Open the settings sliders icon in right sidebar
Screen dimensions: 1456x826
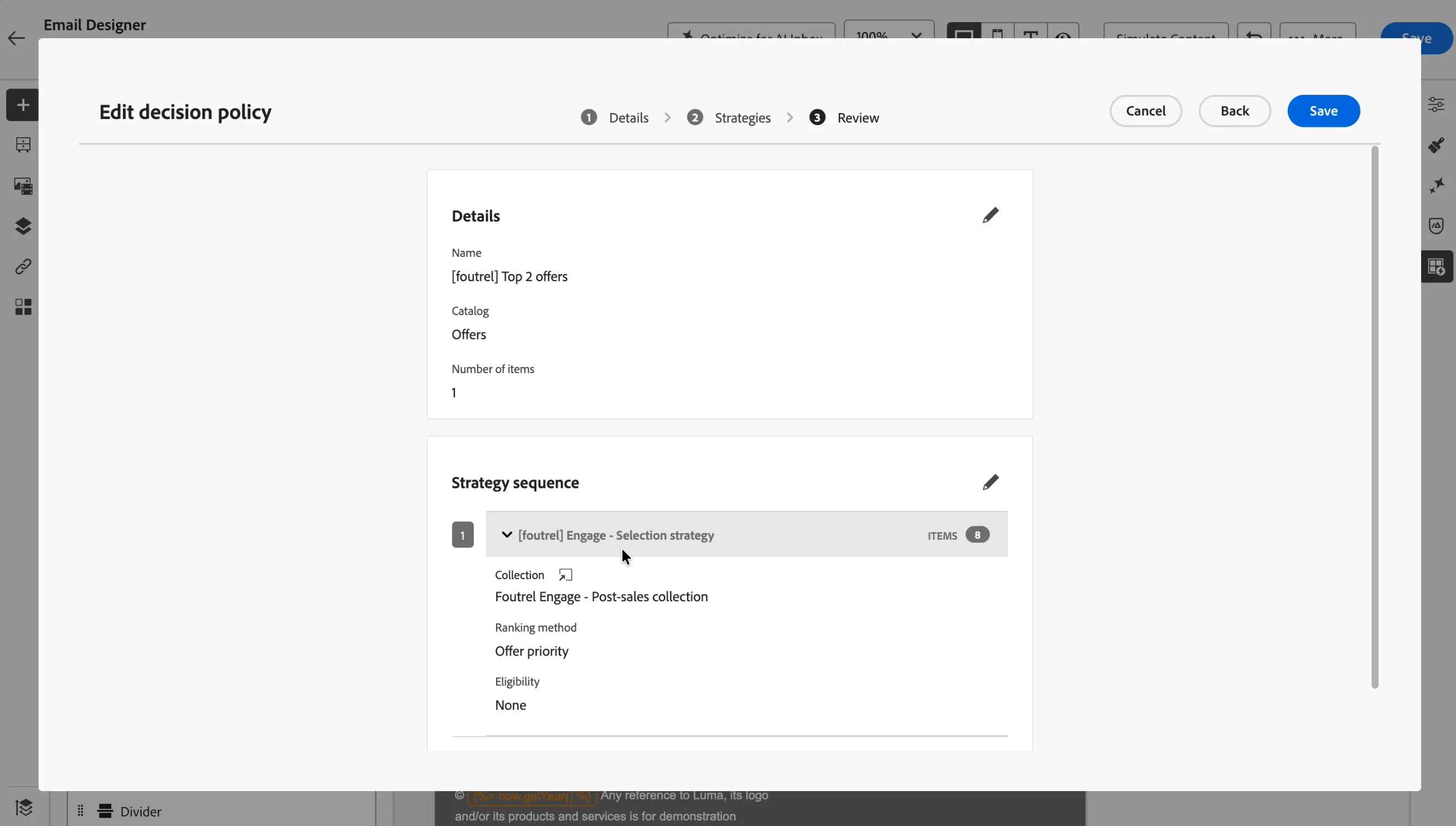(x=1436, y=105)
